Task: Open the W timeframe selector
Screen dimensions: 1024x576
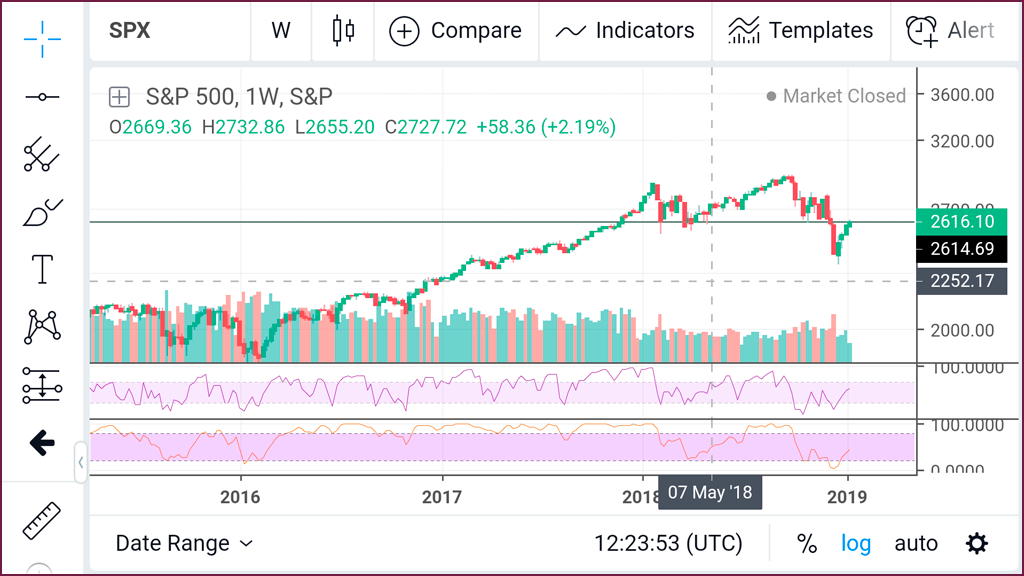Action: click(281, 31)
